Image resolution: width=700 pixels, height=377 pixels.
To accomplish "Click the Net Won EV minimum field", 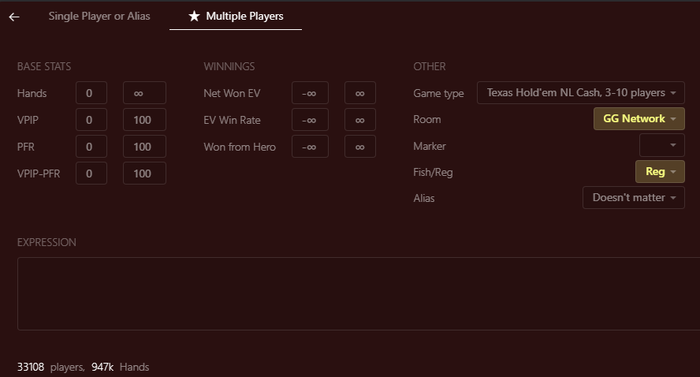I will (x=310, y=93).
